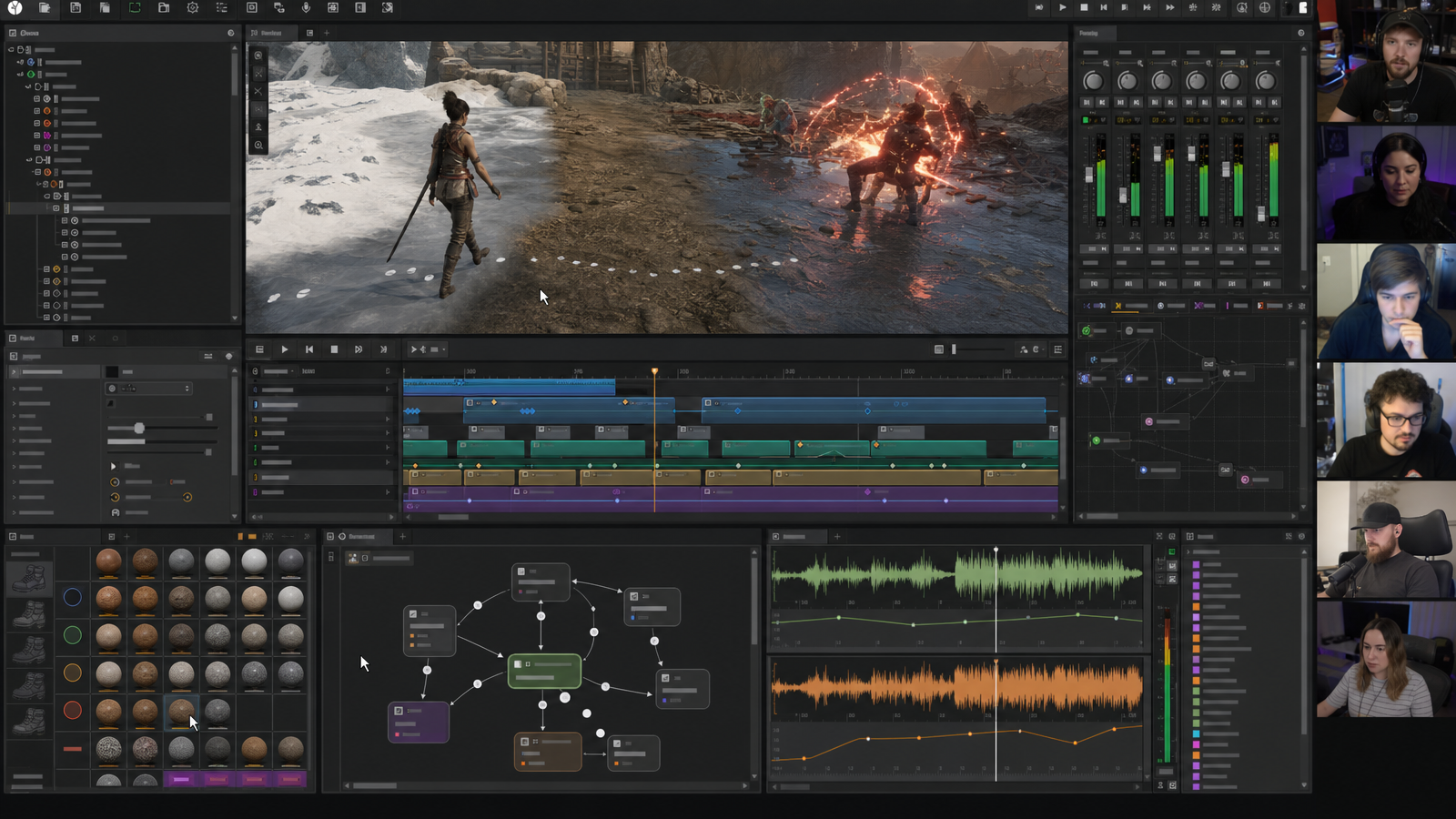Click the rotate-refresh icon in top toolbar
The height and width of the screenshot is (819, 1456).
[388, 7]
